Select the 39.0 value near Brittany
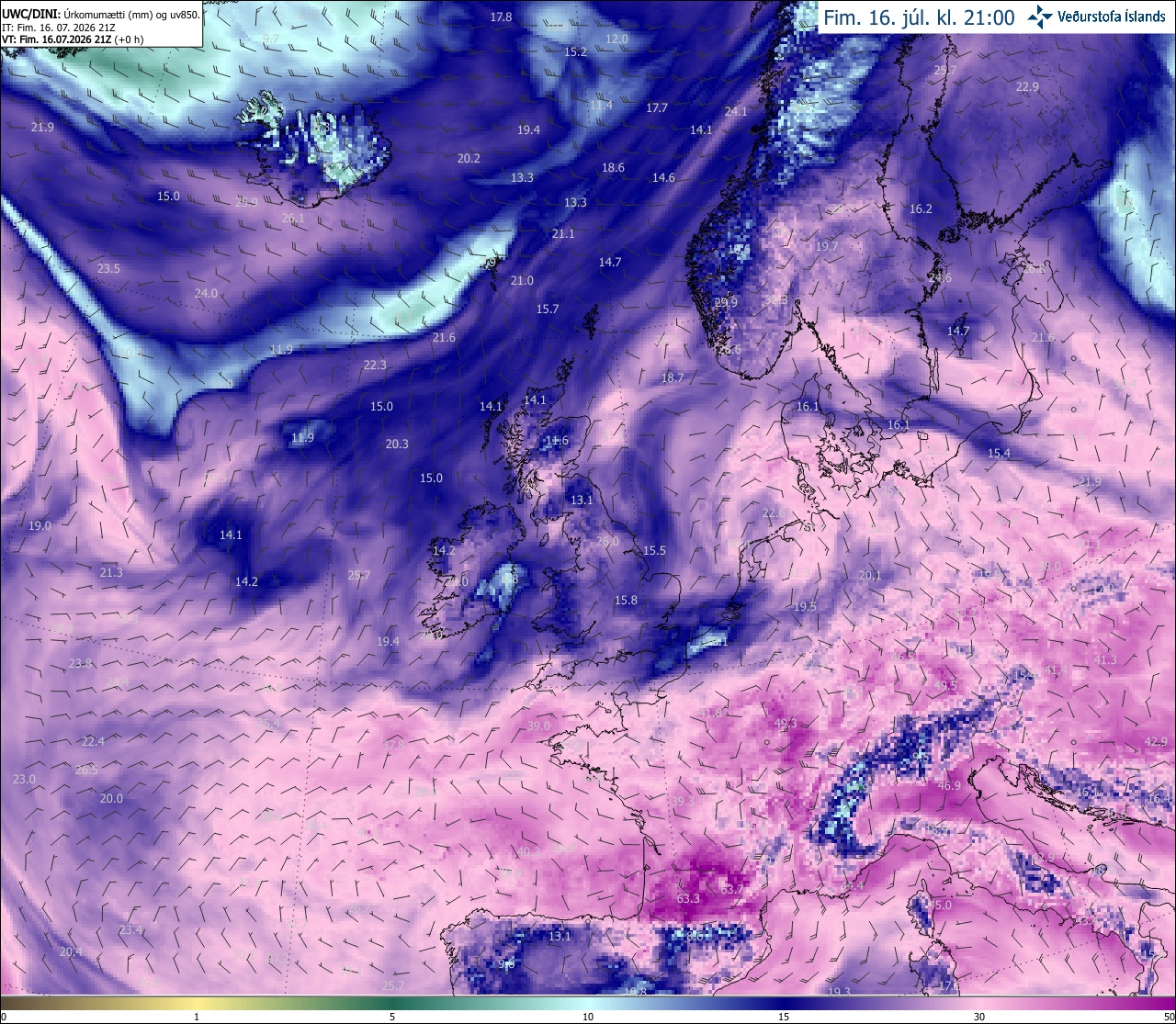The height and width of the screenshot is (1024, 1176). pyautogui.click(x=538, y=726)
